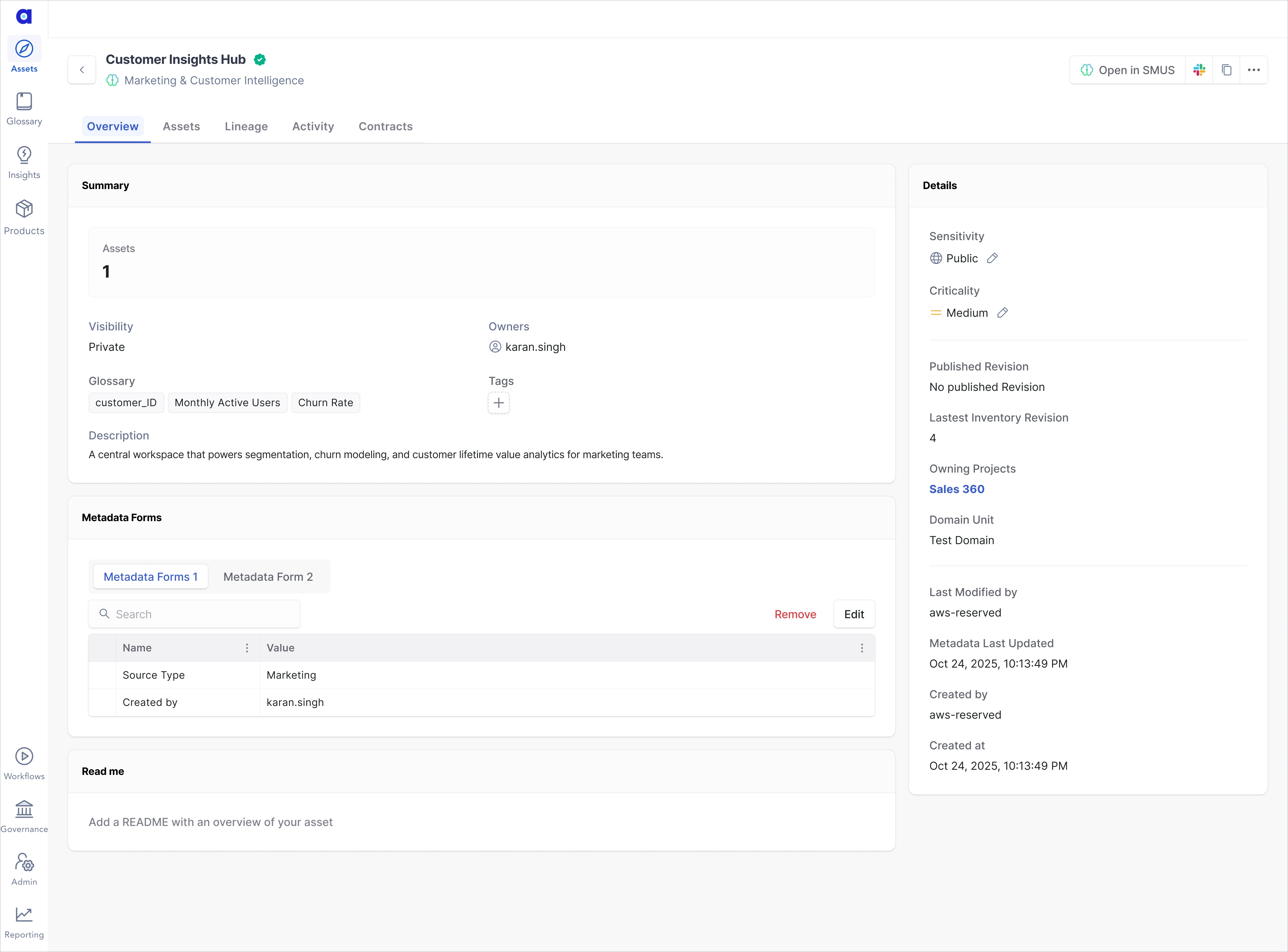Screen dimensions: 1288x952
Task: Open the Glossary section in the sidebar
Action: [x=24, y=108]
